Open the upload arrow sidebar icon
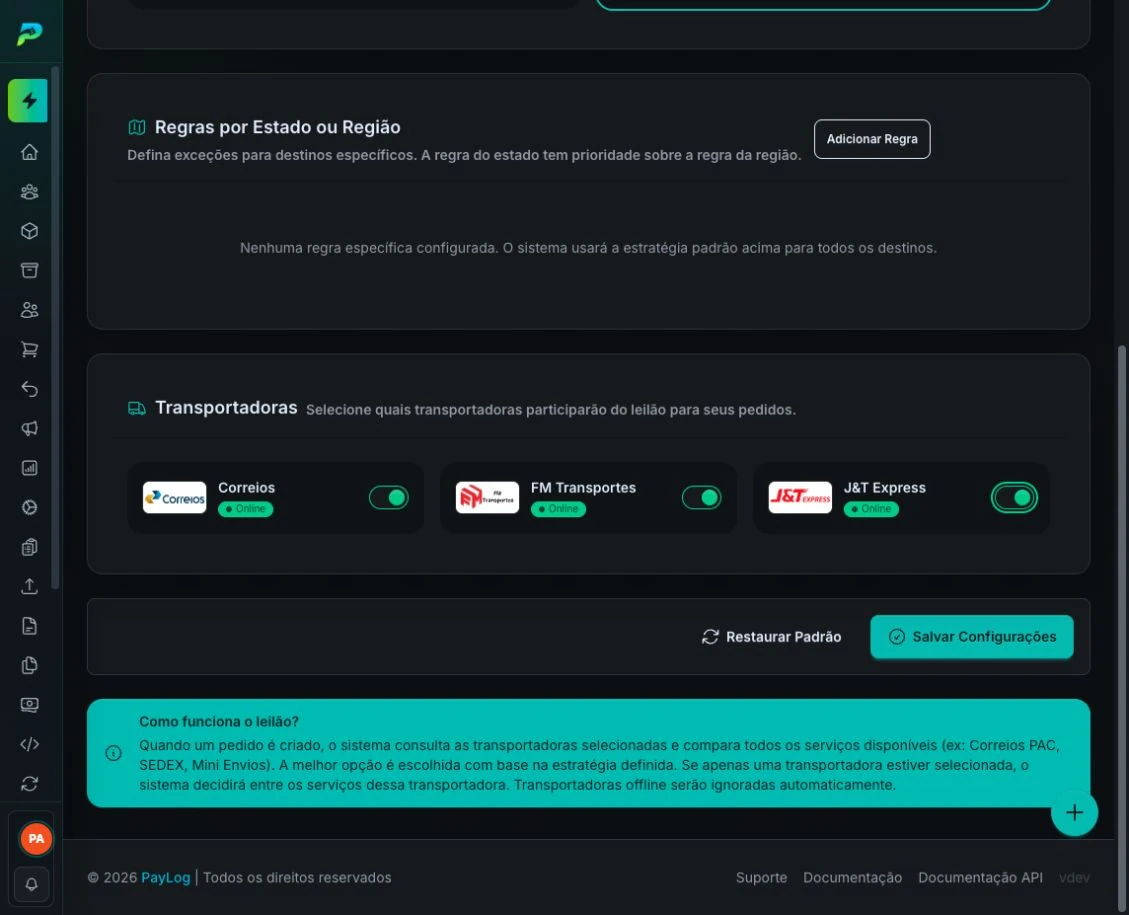The width and height of the screenshot is (1129, 915). (30, 586)
